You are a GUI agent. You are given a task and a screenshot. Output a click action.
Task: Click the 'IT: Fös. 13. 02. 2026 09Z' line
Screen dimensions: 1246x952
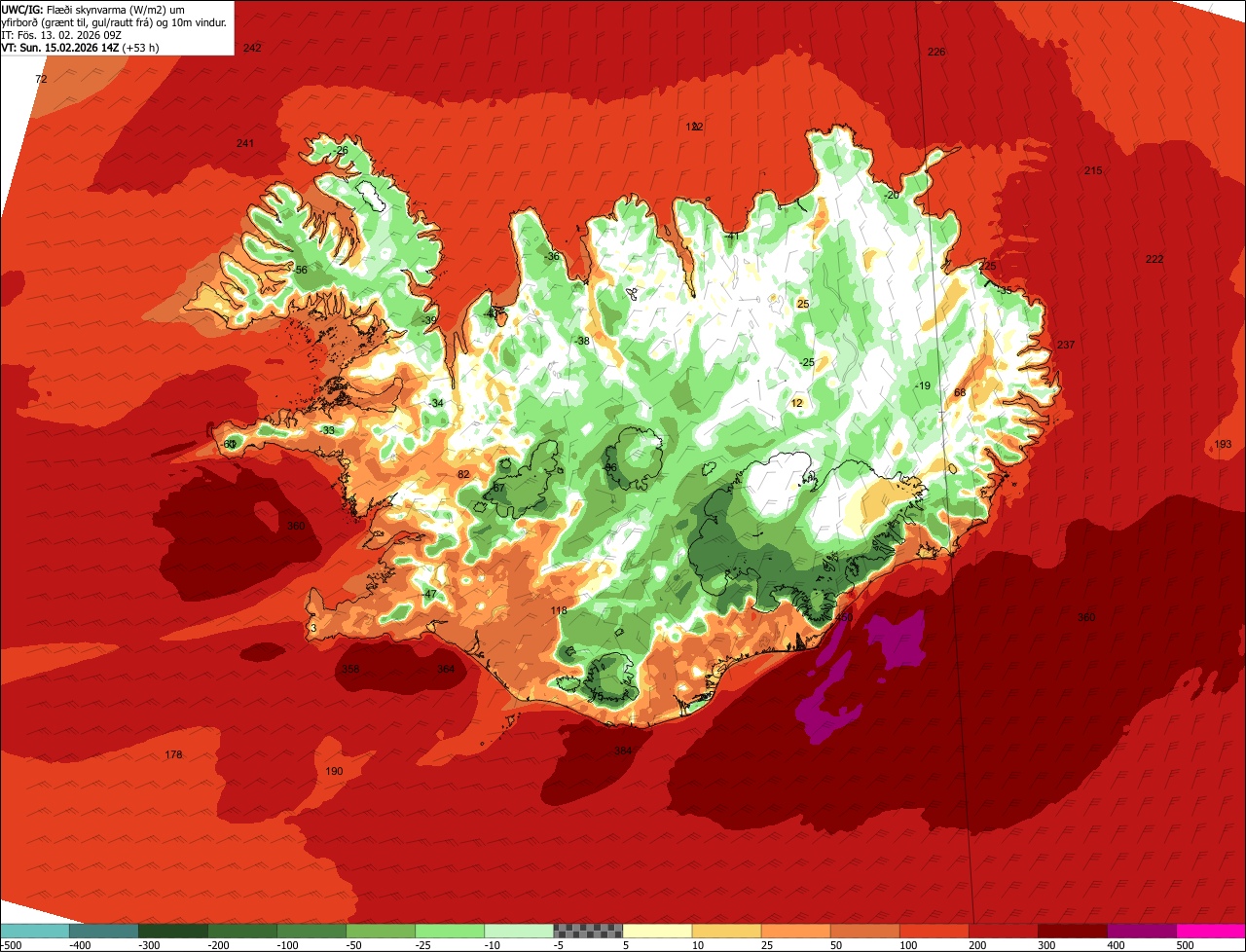(61, 35)
